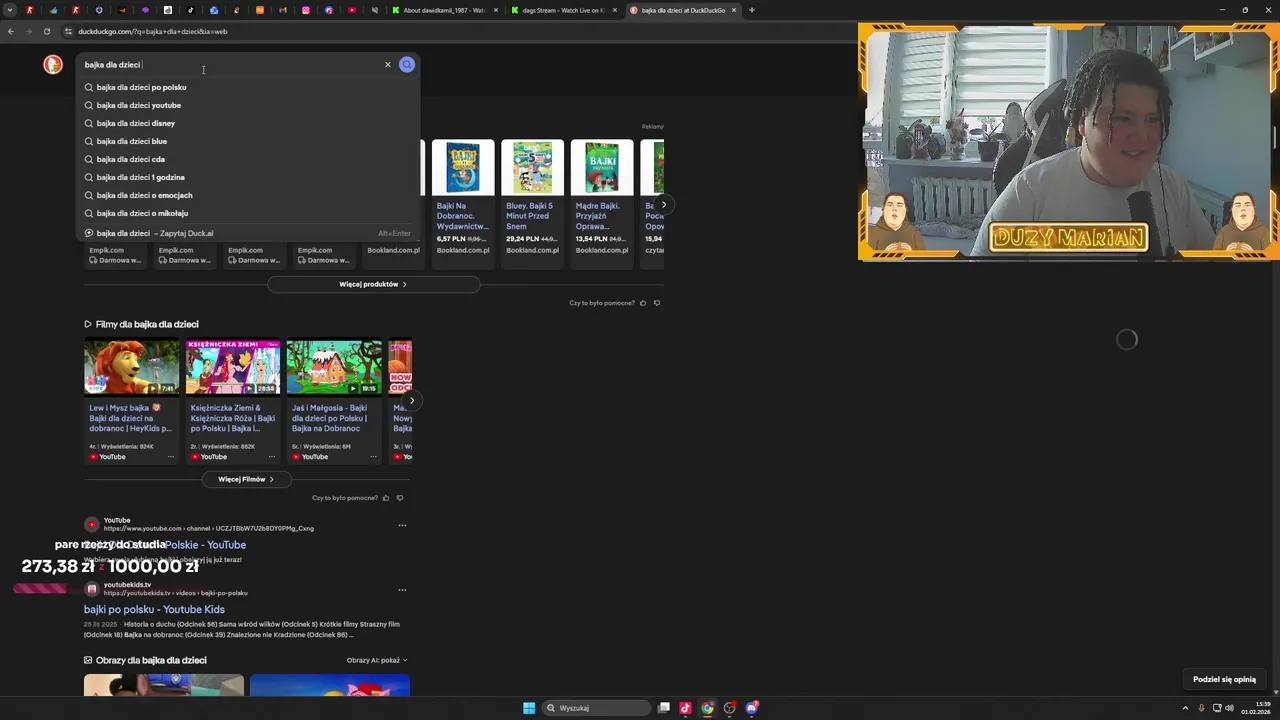Viewport: 1280px width, 720px height.
Task: Click the youtubekids.tv site favicon
Action: pos(92,589)
